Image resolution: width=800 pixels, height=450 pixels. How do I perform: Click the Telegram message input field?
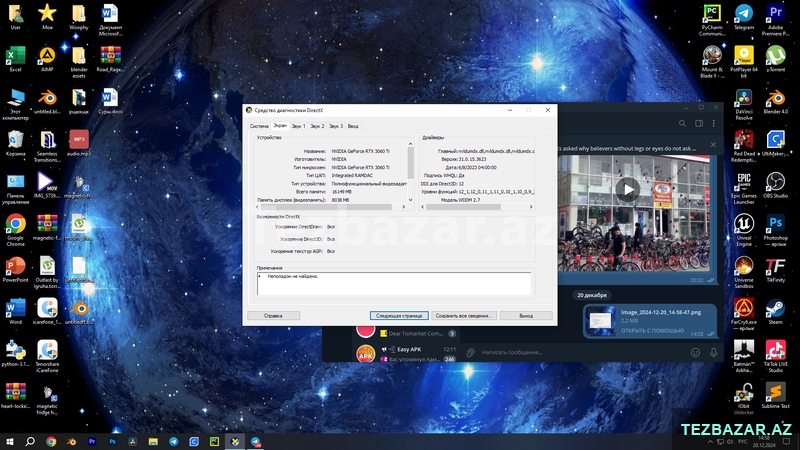pos(582,353)
